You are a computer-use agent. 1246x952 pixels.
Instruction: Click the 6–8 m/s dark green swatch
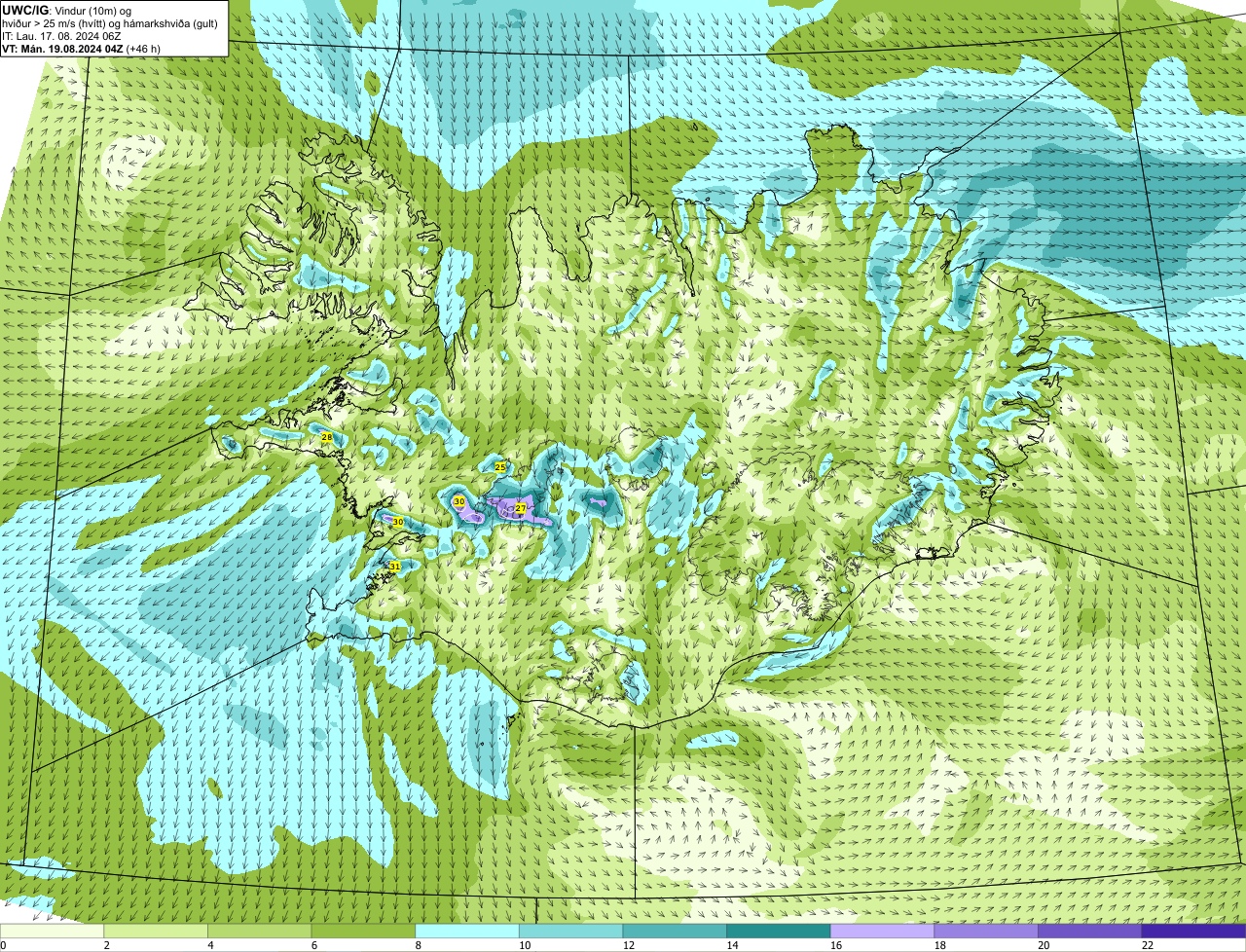pyautogui.click(x=363, y=931)
